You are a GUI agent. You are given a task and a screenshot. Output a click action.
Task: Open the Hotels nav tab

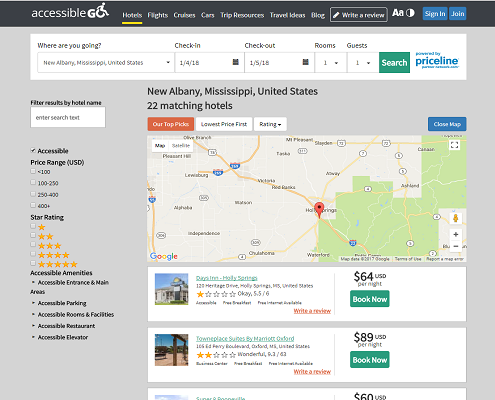(132, 15)
